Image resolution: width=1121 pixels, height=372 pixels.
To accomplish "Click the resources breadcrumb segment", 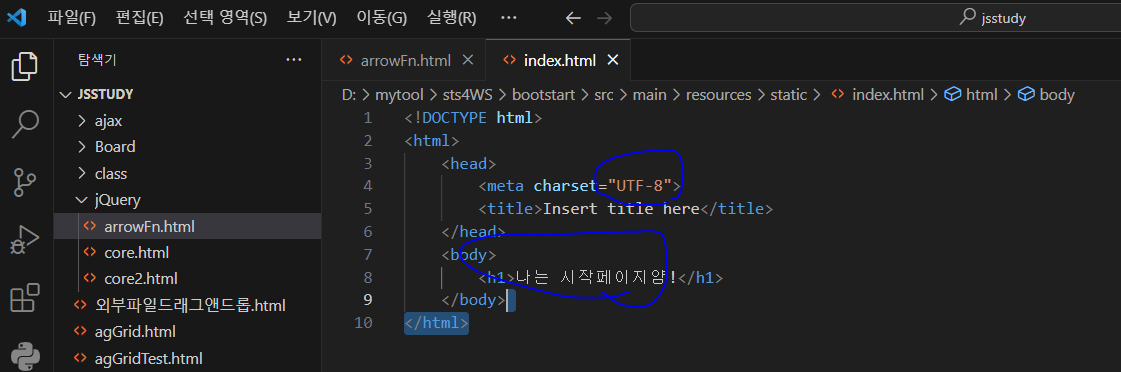I will (x=718, y=94).
